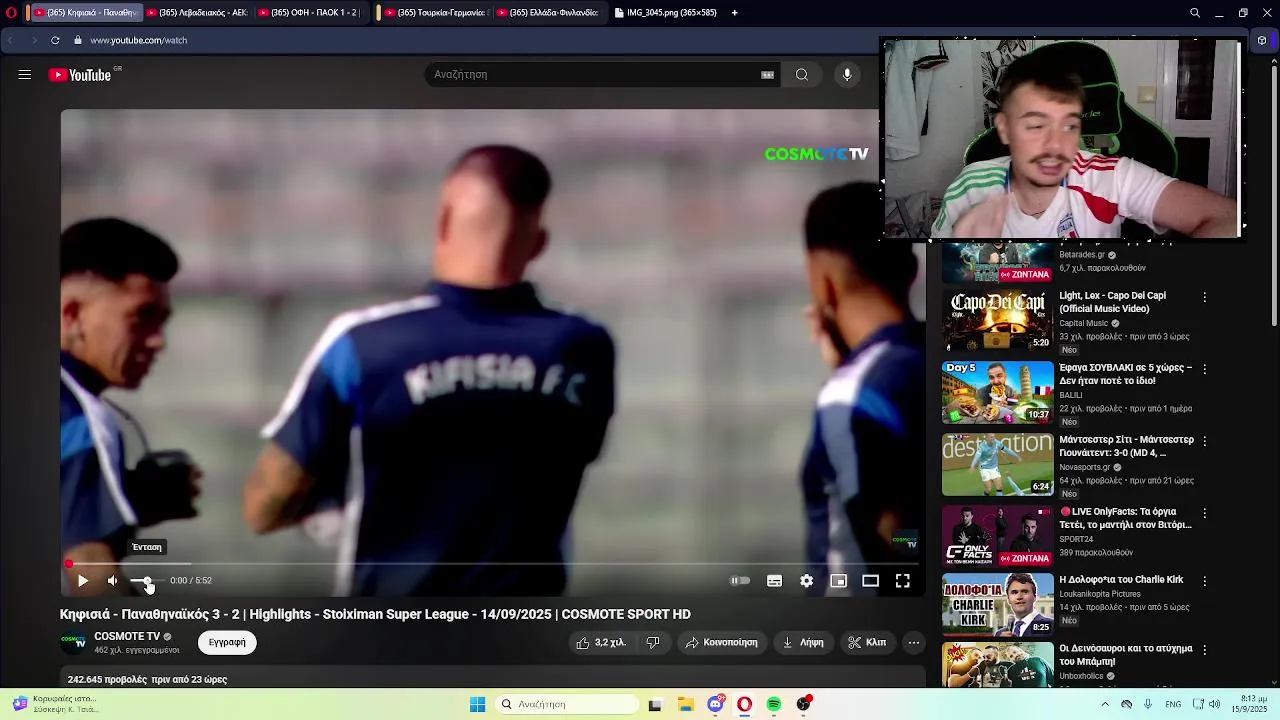Mute the video with the speaker icon
The height and width of the screenshot is (720, 1280).
pos(113,580)
